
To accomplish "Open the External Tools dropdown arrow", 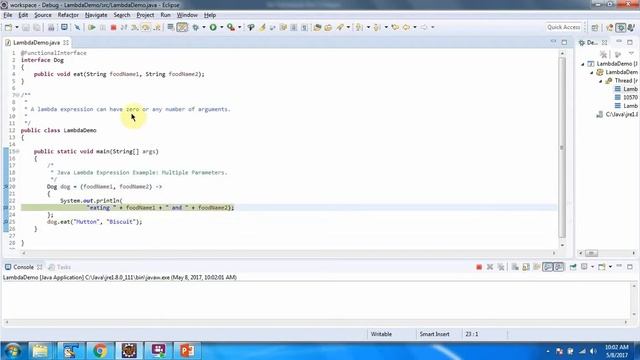I will pos(240,27).
